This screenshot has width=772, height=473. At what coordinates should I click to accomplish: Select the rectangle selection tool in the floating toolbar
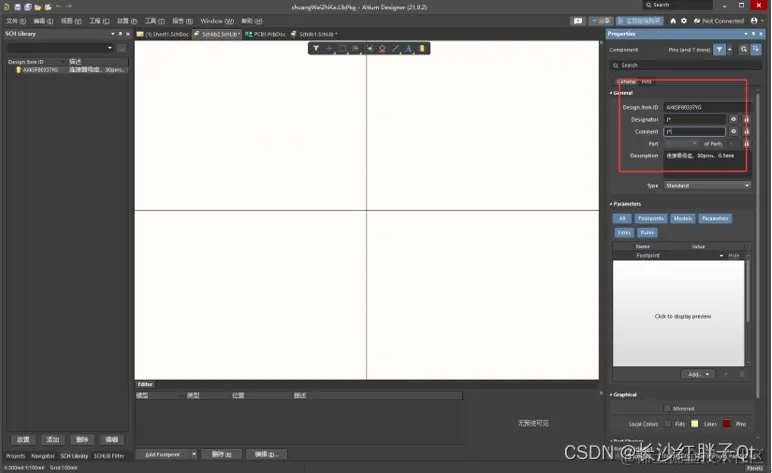pos(343,48)
